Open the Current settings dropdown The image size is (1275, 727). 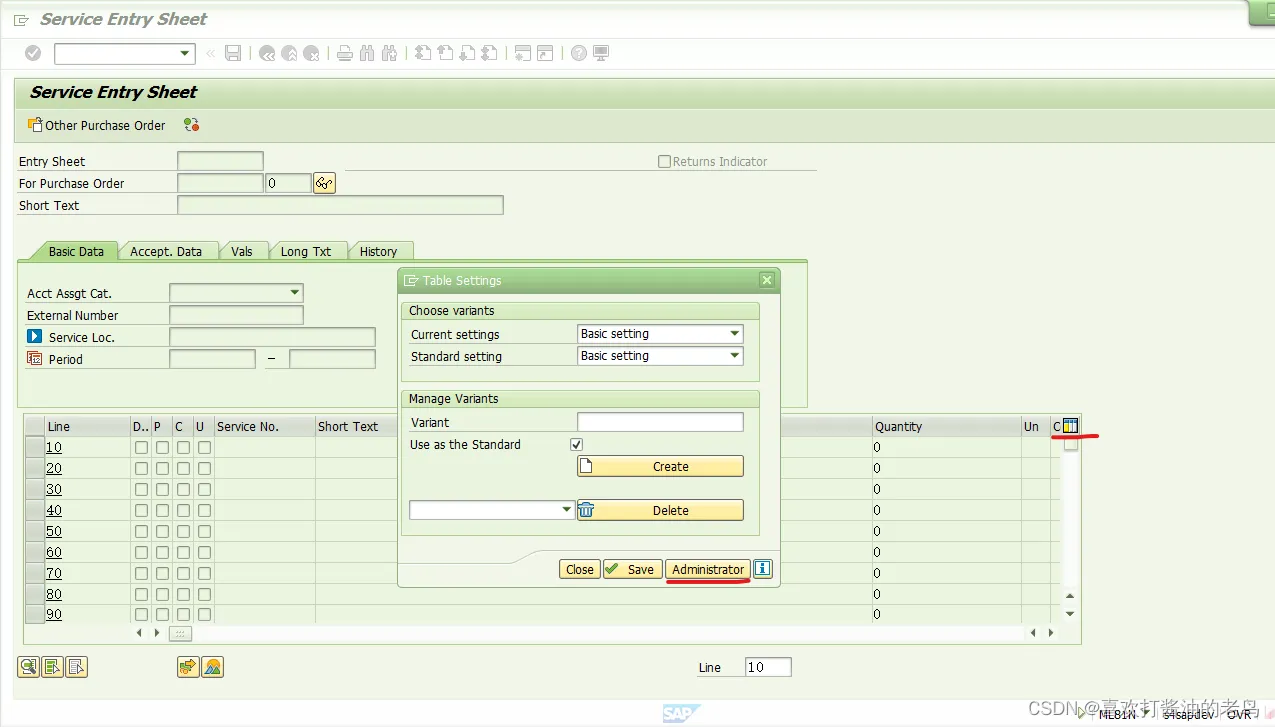[735, 333]
